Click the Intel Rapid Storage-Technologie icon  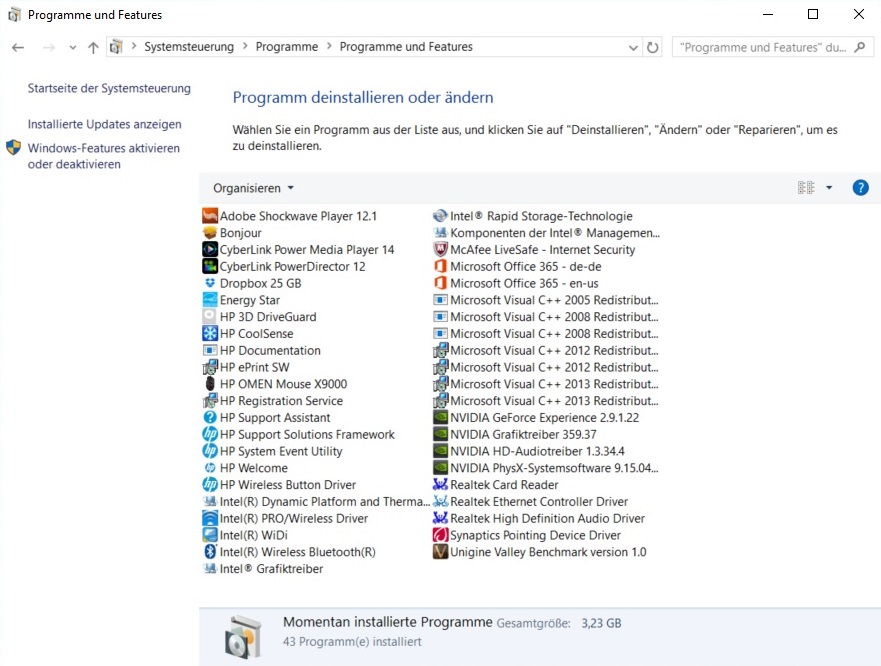click(440, 216)
